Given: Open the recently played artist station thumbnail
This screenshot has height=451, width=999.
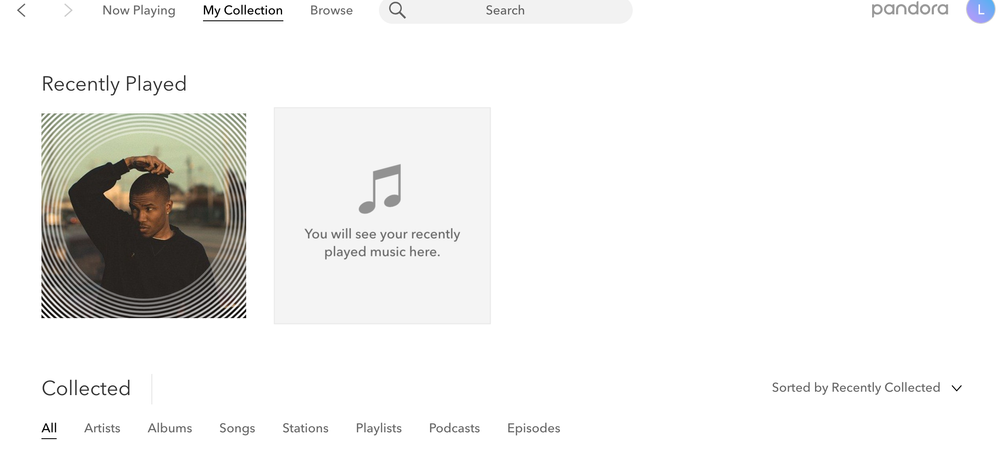Looking at the screenshot, I should click(143, 216).
